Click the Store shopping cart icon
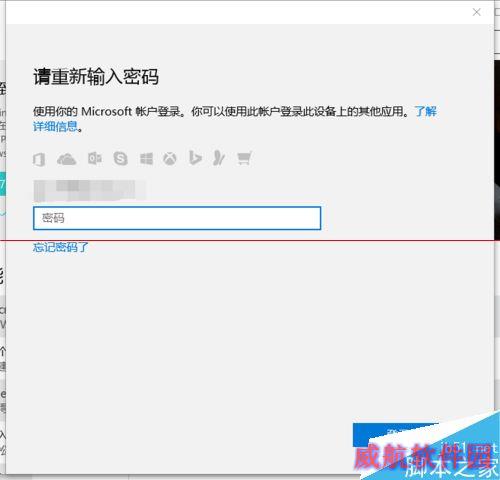This screenshot has height=480, width=500. pos(244,158)
